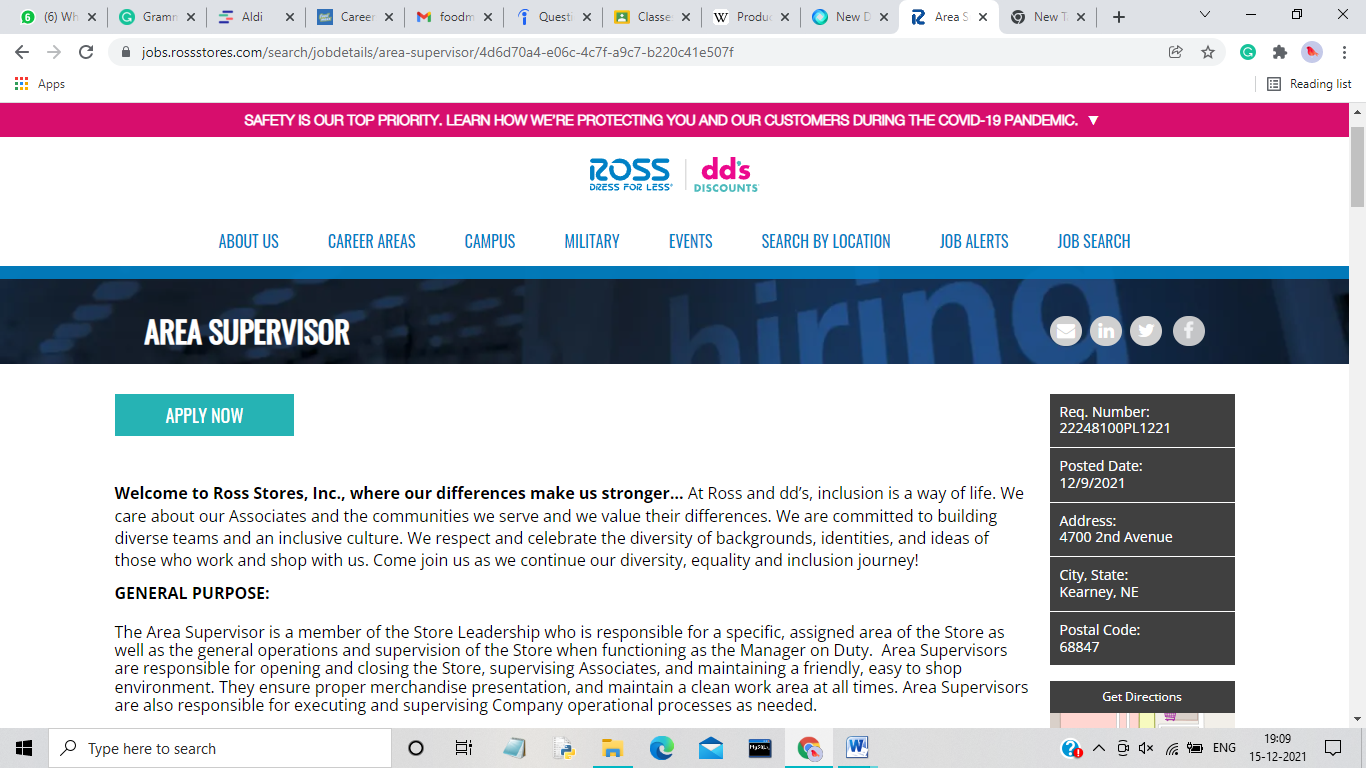
Task: Reload the page with refresh icon
Action: 86,52
